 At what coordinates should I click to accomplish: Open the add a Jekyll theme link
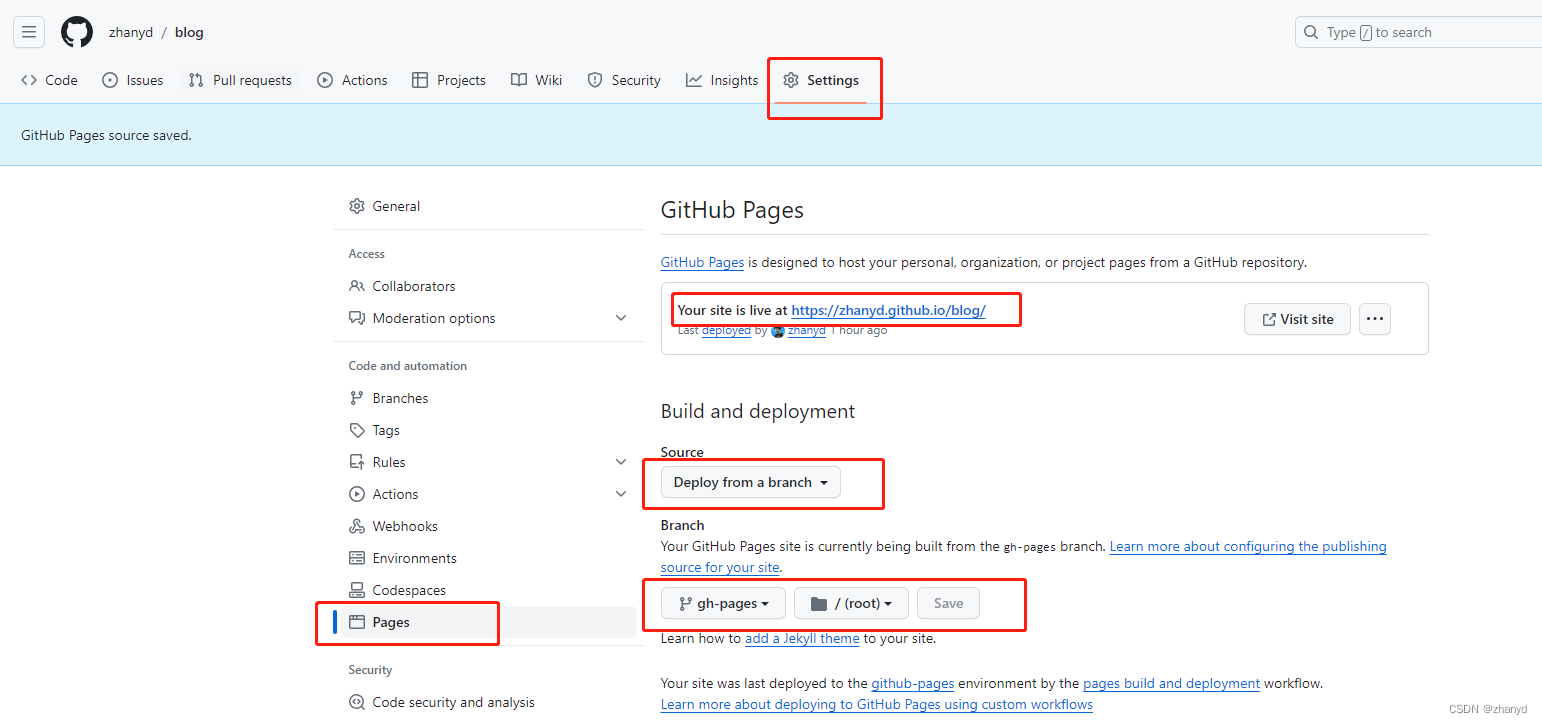pos(802,638)
